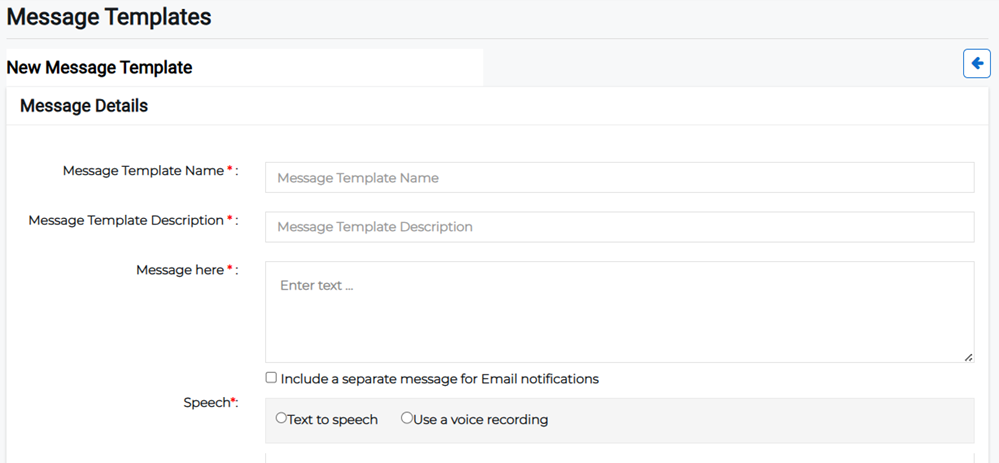Select the Text to speech option
This screenshot has height=463, width=999.
[x=281, y=418]
